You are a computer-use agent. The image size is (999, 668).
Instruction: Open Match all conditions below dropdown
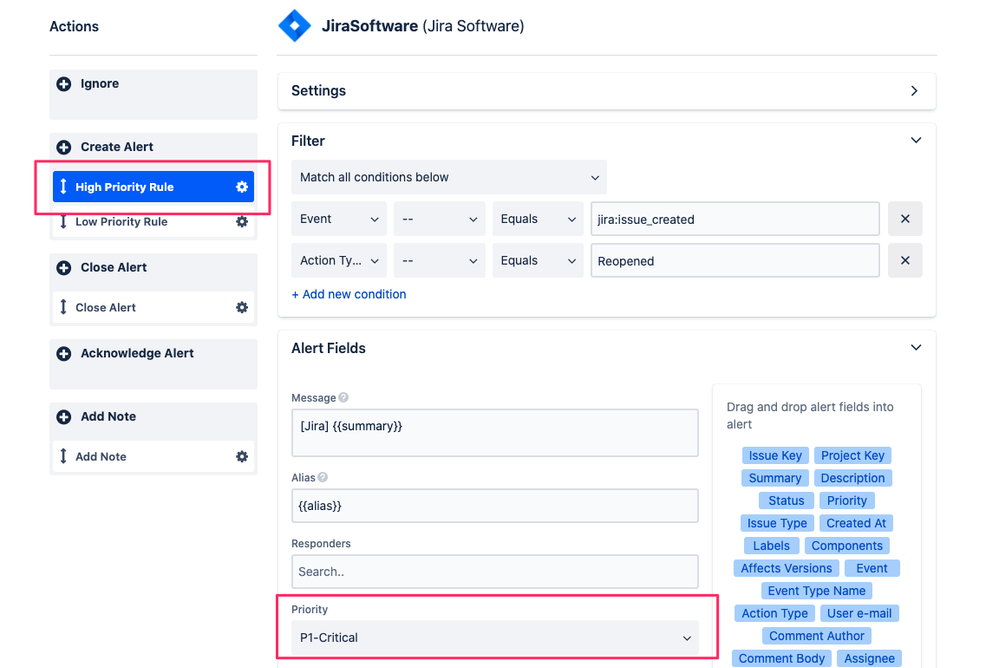pos(449,177)
